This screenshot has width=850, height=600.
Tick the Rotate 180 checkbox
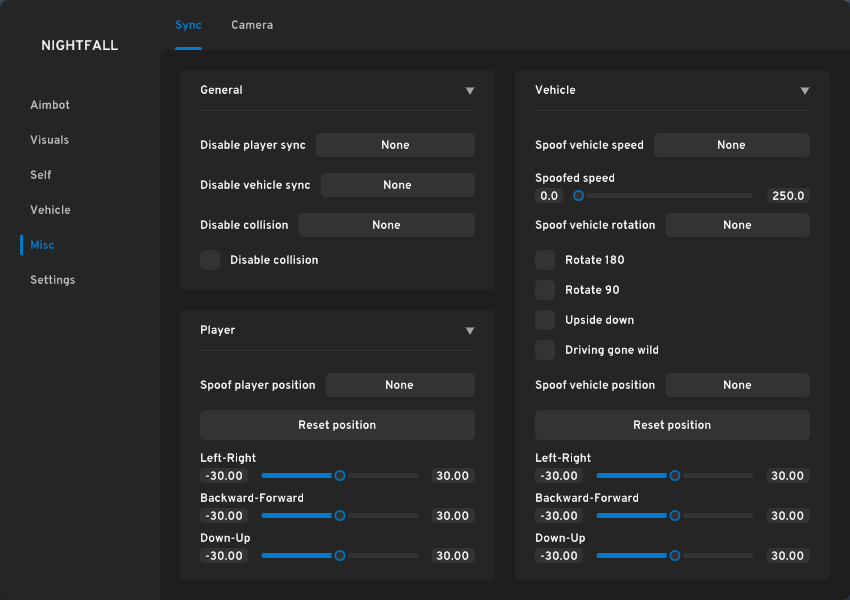tap(545, 260)
